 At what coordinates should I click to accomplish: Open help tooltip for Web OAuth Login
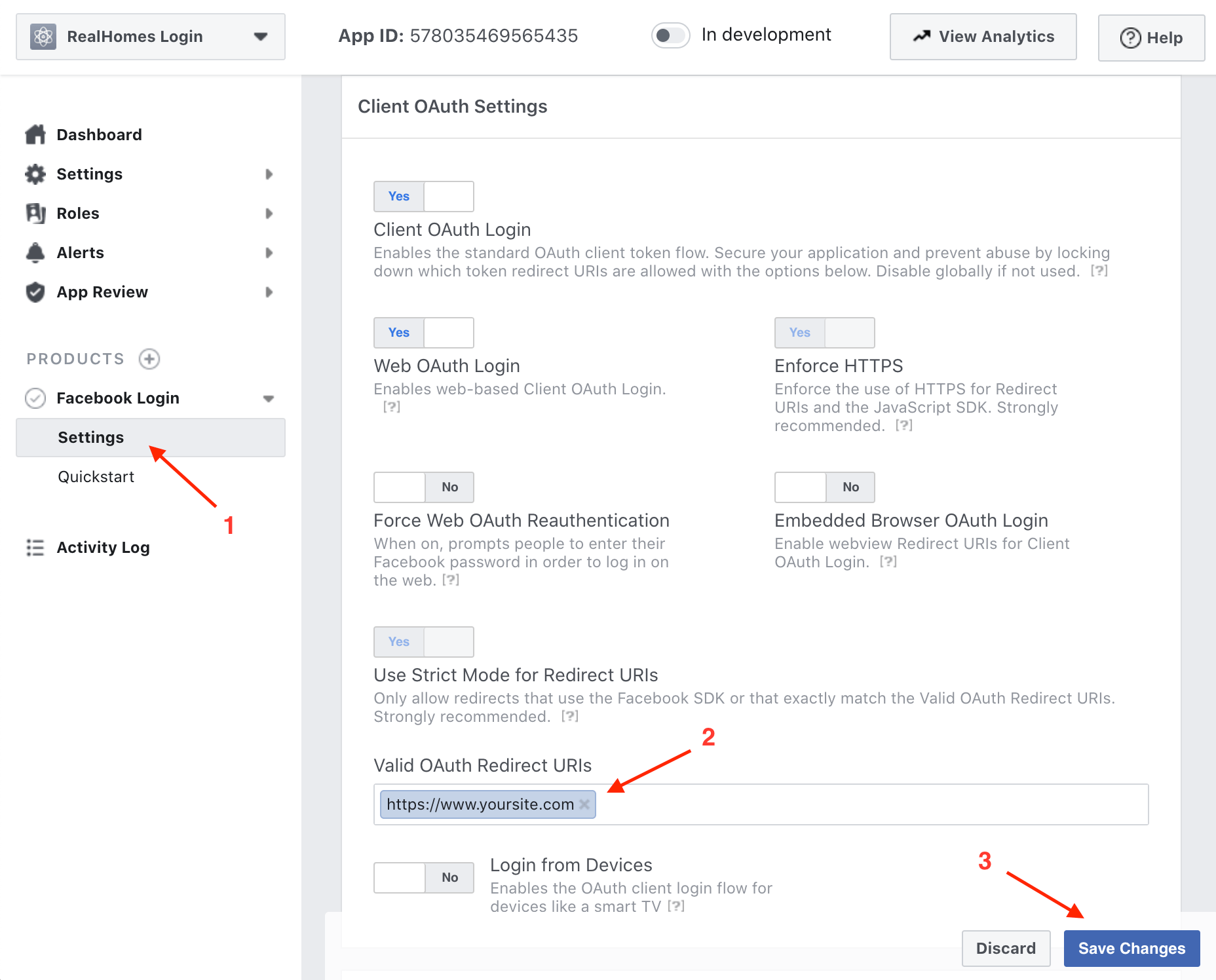point(392,407)
